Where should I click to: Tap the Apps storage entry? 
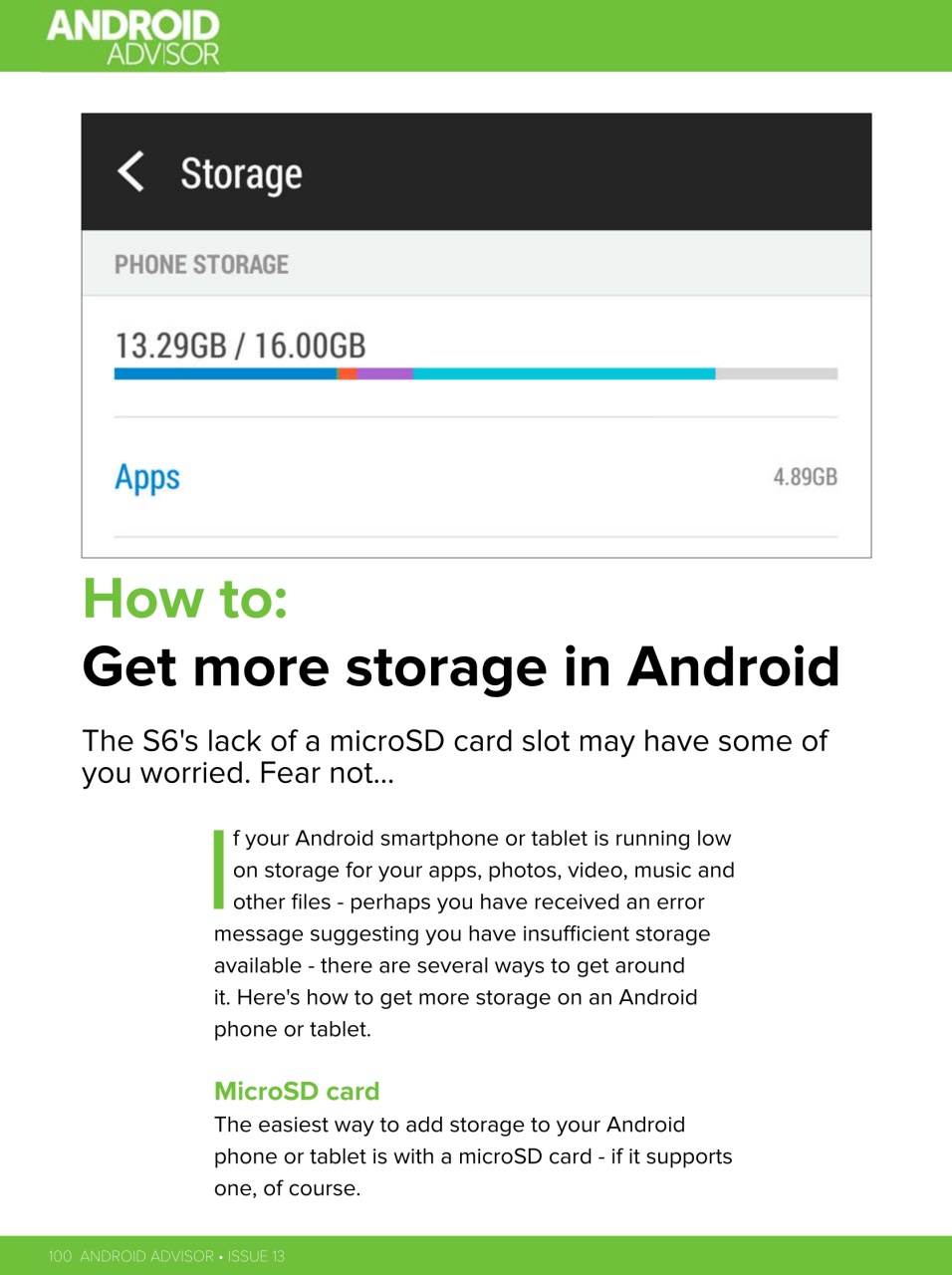coord(146,477)
